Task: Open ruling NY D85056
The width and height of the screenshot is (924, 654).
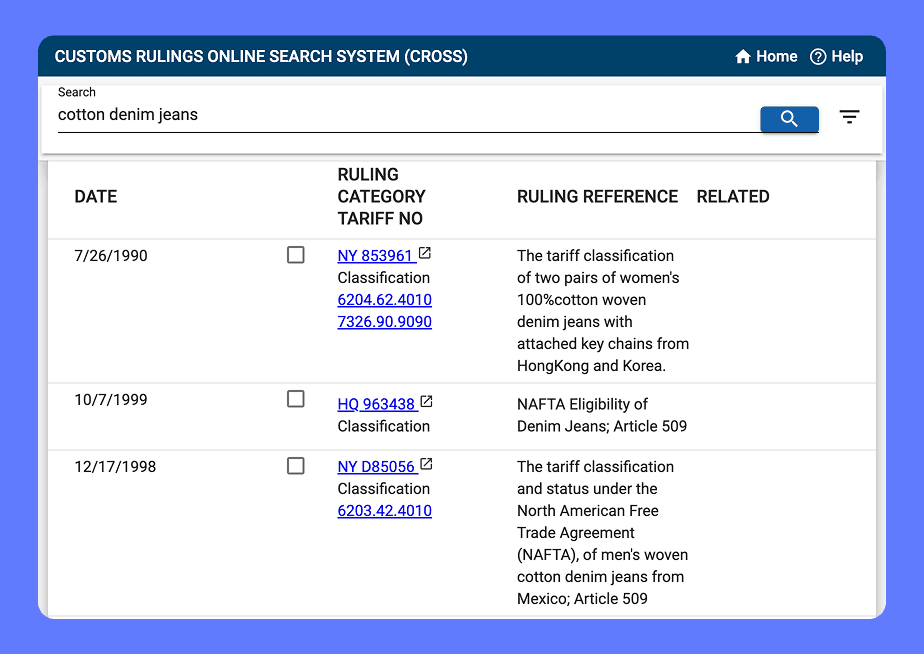Action: pyautogui.click(x=376, y=467)
